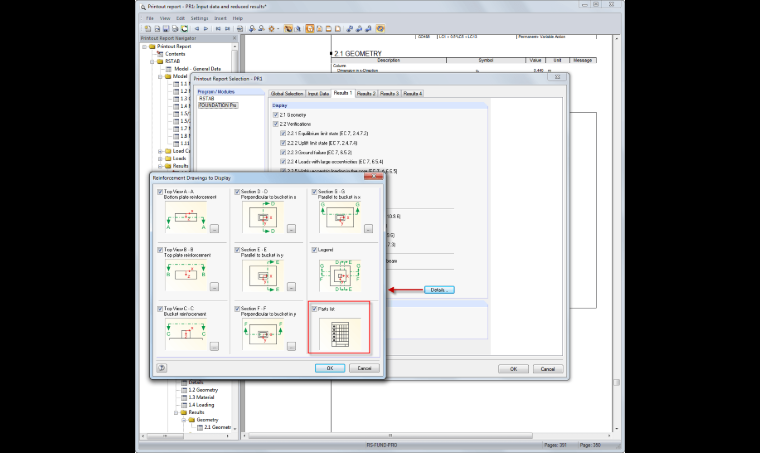This screenshot has height=453, width=760.
Task: Click the save icon in the main toolbar
Action: tap(166, 29)
